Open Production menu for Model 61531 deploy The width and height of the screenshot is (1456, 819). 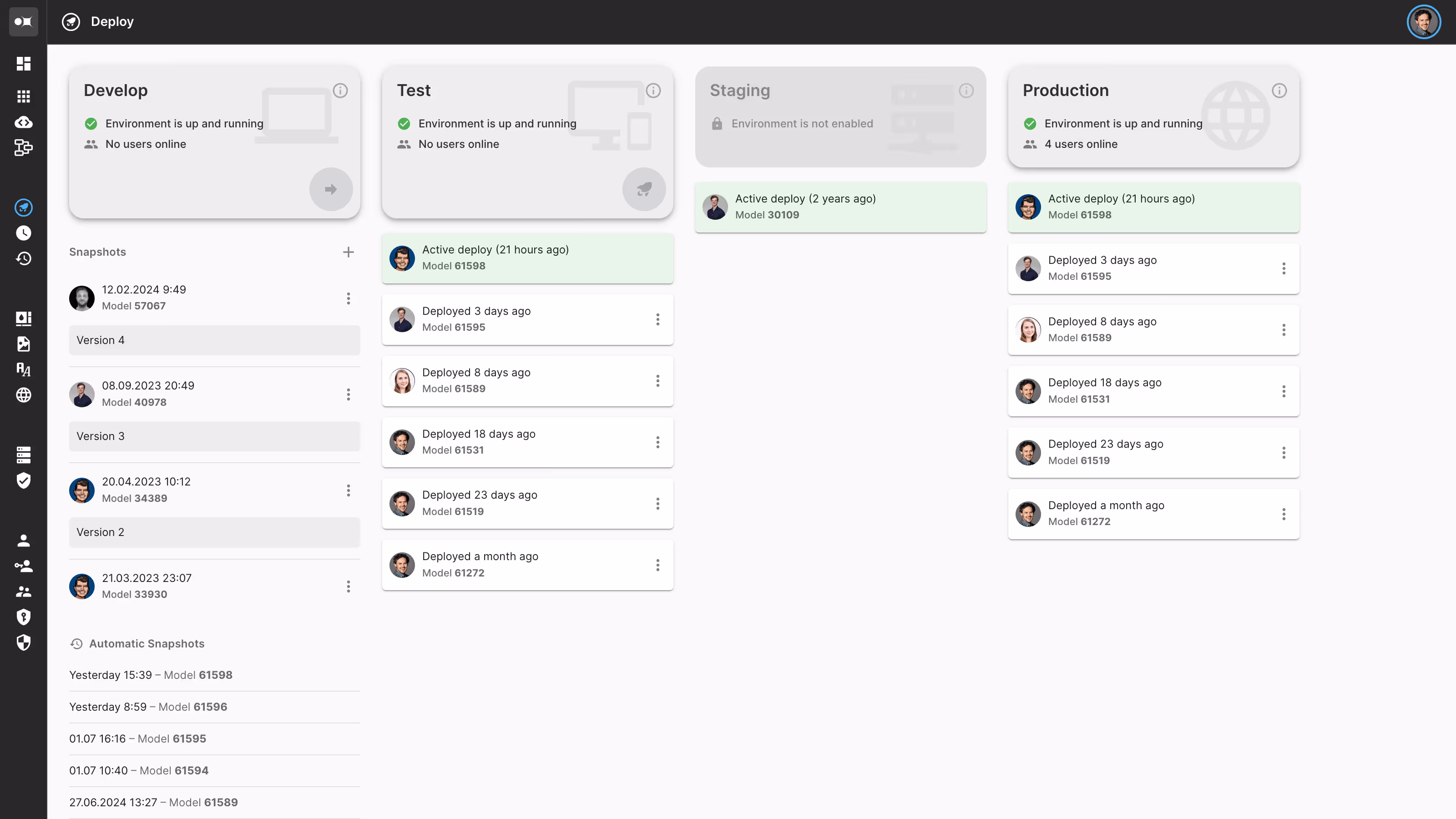click(x=1284, y=391)
